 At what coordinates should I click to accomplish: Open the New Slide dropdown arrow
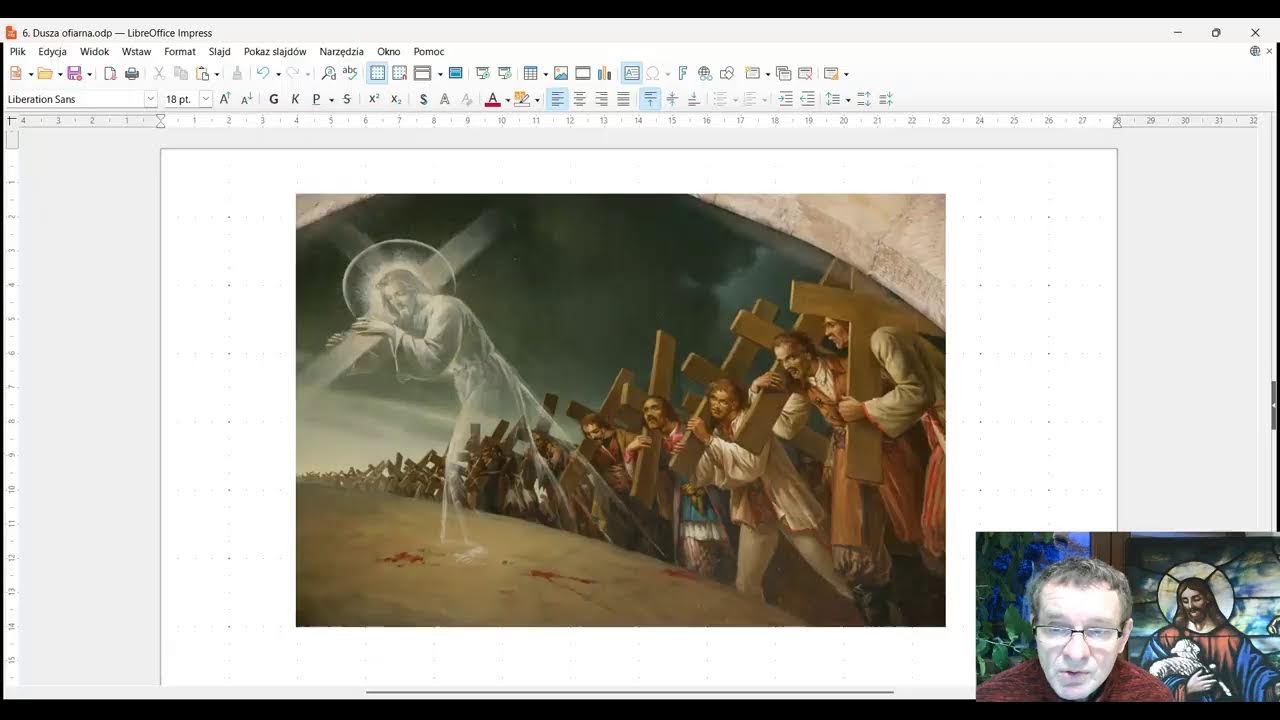pos(767,74)
